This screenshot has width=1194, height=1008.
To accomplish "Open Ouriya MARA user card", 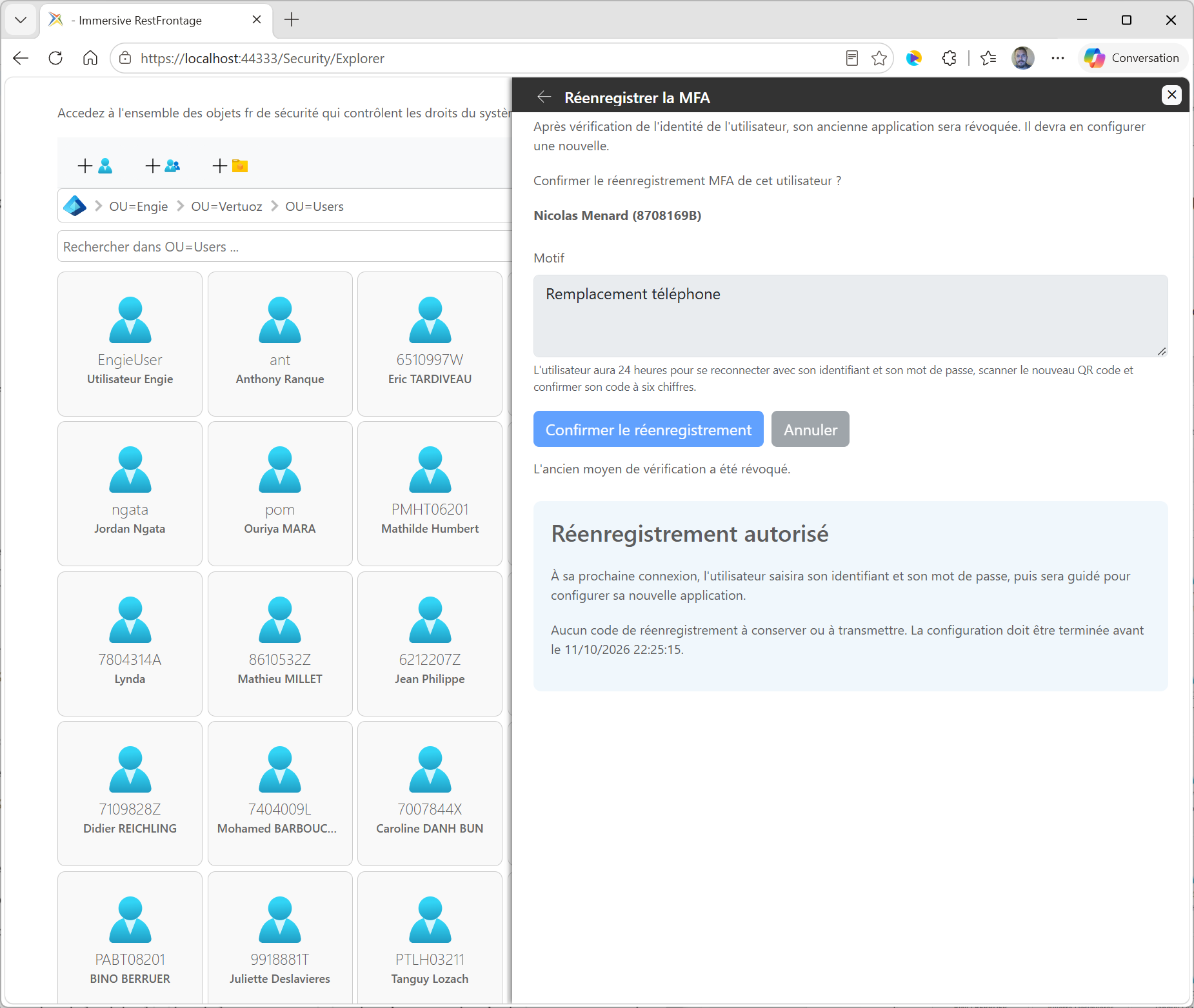I will click(x=280, y=493).
